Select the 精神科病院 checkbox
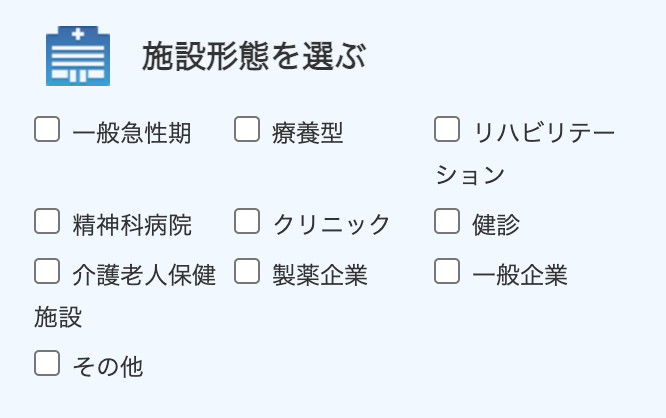Image resolution: width=666 pixels, height=418 pixels. [47, 221]
